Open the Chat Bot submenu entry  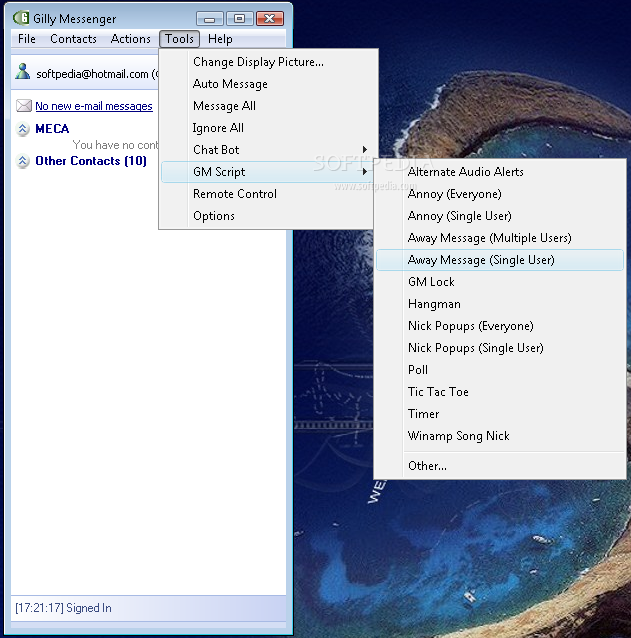267,150
